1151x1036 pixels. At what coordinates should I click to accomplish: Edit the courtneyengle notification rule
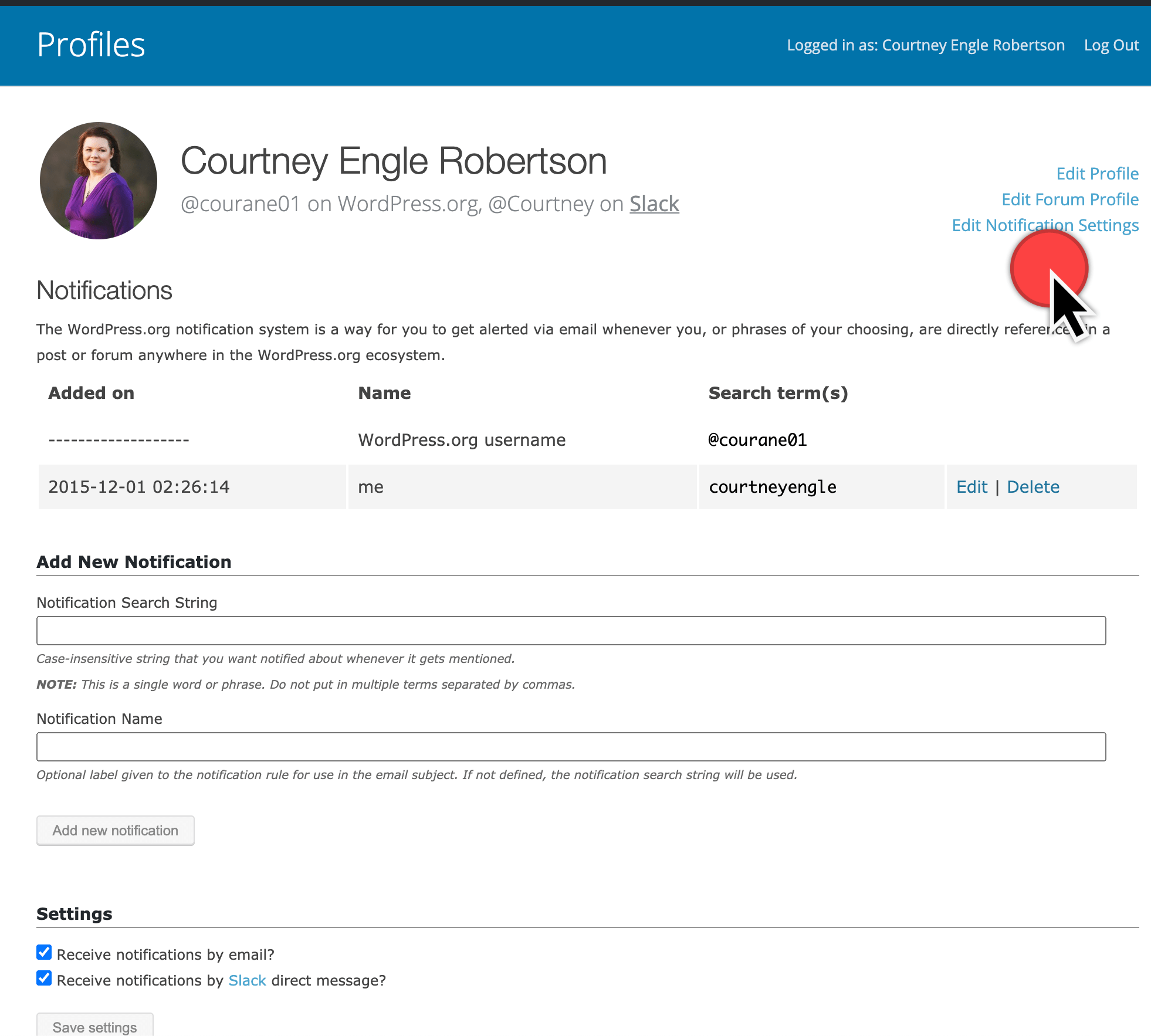point(971,487)
